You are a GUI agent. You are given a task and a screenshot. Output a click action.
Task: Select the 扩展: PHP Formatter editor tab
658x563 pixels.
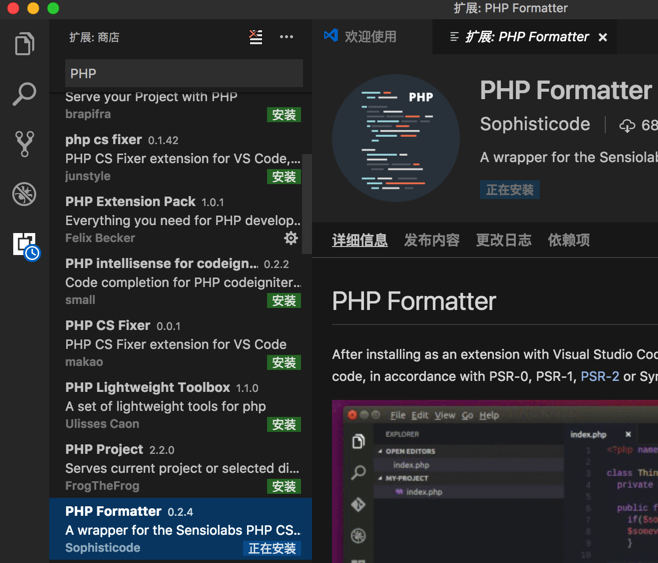524,37
